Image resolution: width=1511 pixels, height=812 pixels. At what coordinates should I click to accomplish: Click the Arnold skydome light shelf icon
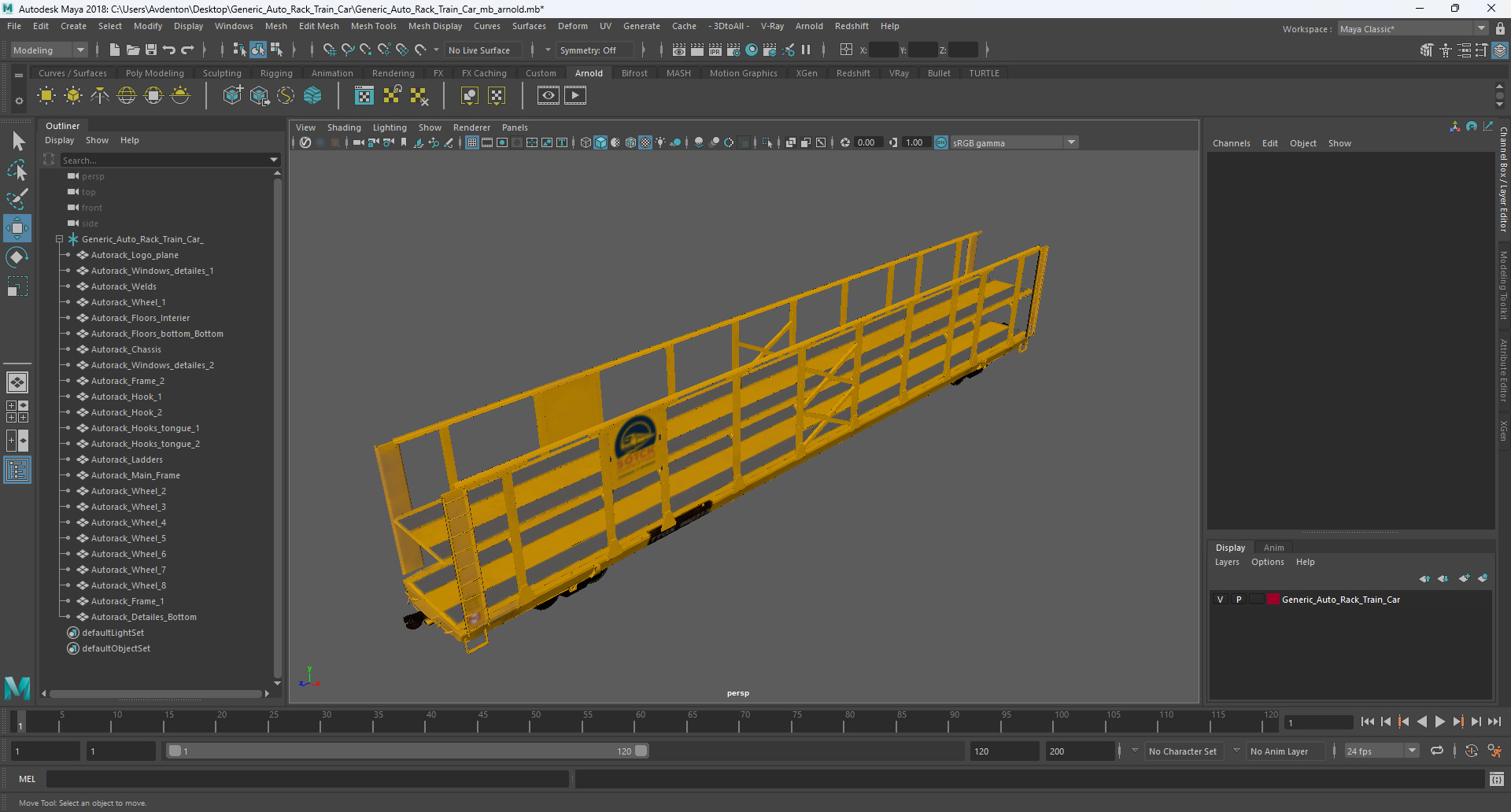click(127, 96)
